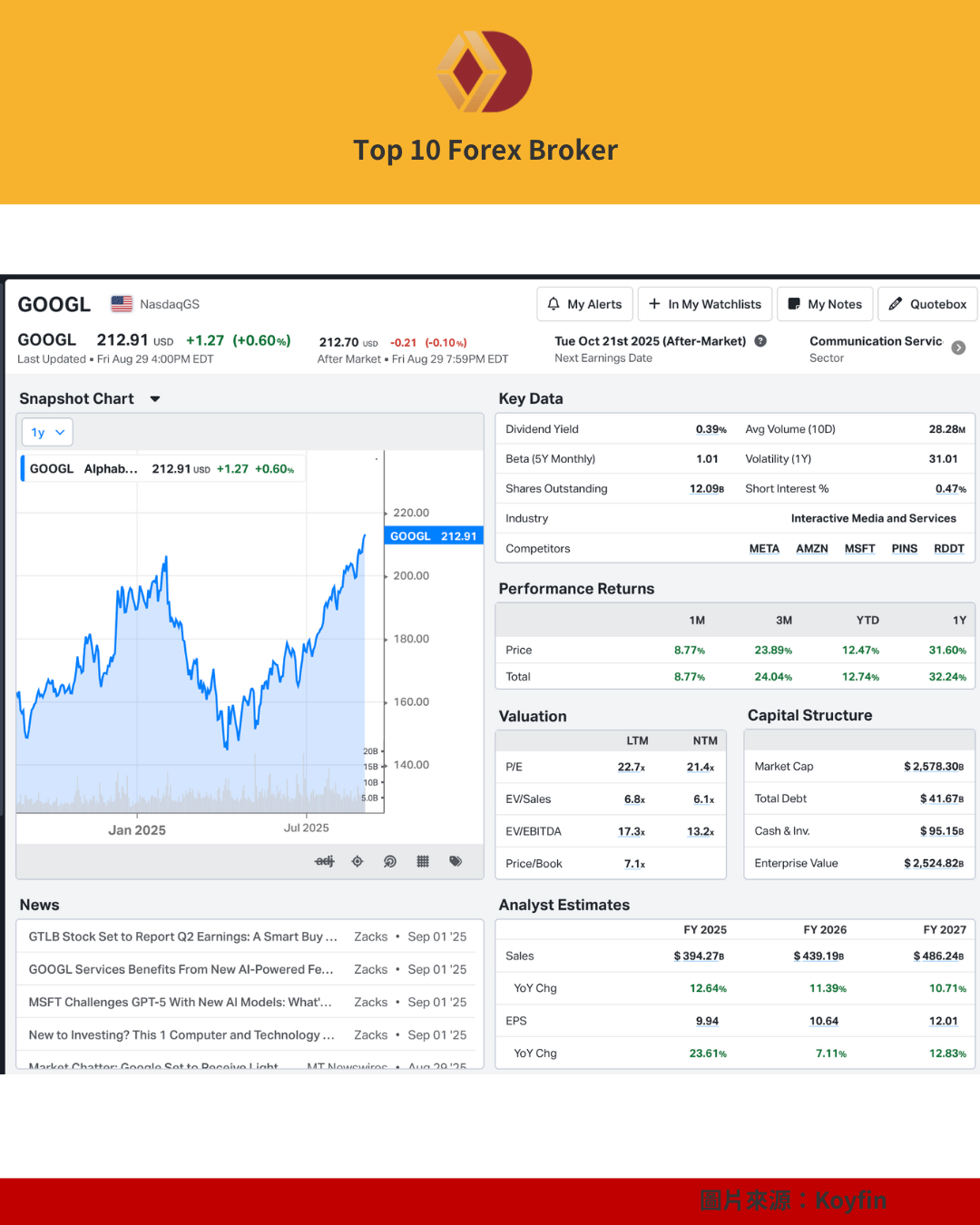Click FY 2027 EPS estimate 12.01
This screenshot has width=980, height=1225.
[944, 1021]
